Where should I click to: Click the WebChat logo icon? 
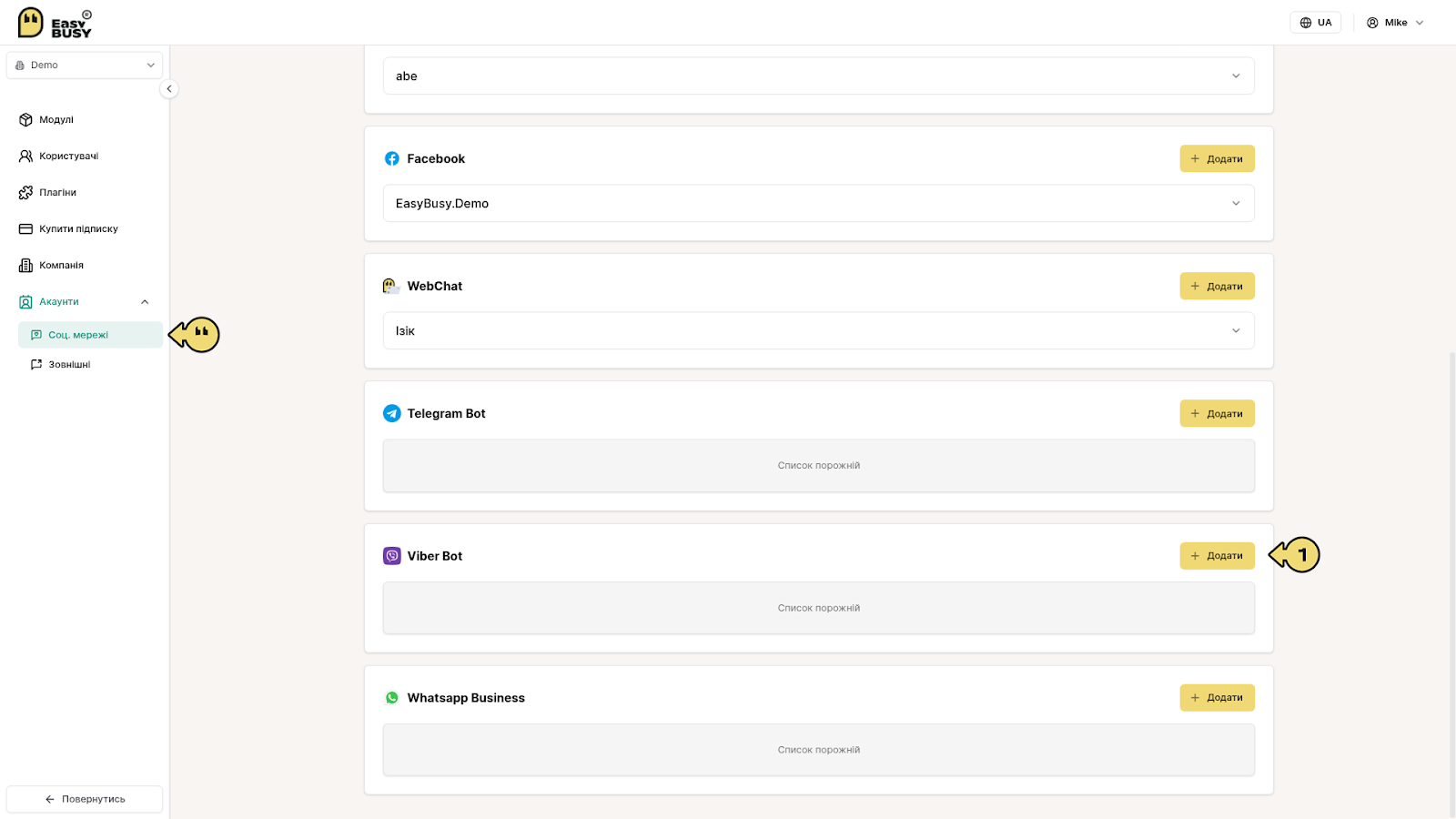(x=391, y=286)
